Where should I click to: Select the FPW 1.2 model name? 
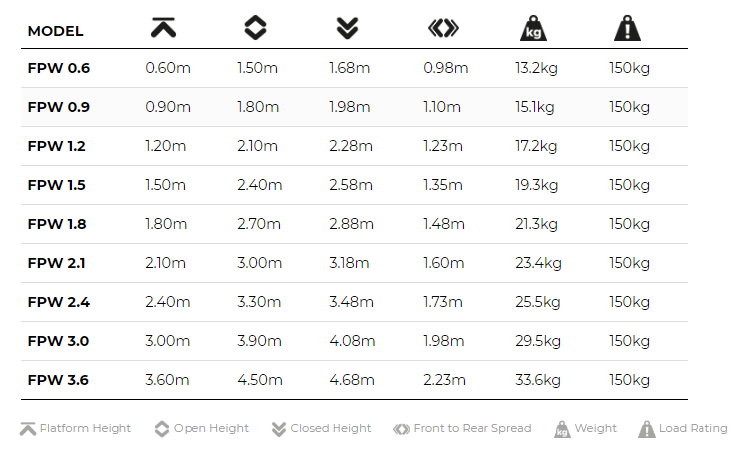(x=56, y=146)
